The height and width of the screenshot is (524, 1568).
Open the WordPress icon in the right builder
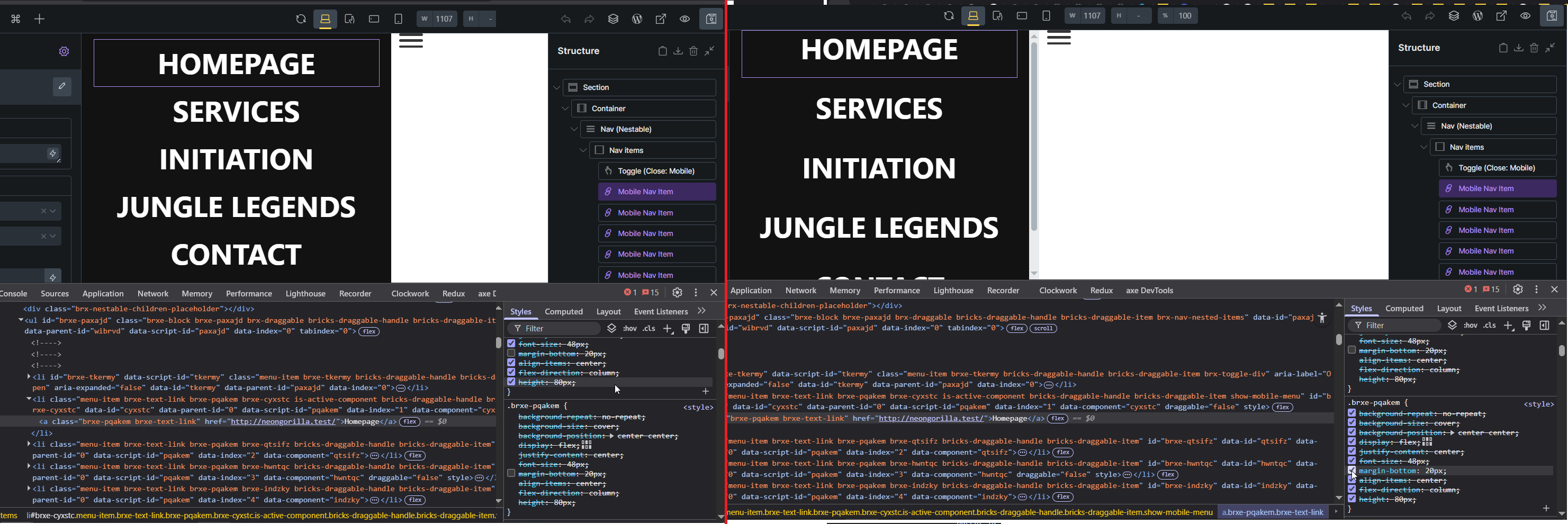(x=1478, y=16)
